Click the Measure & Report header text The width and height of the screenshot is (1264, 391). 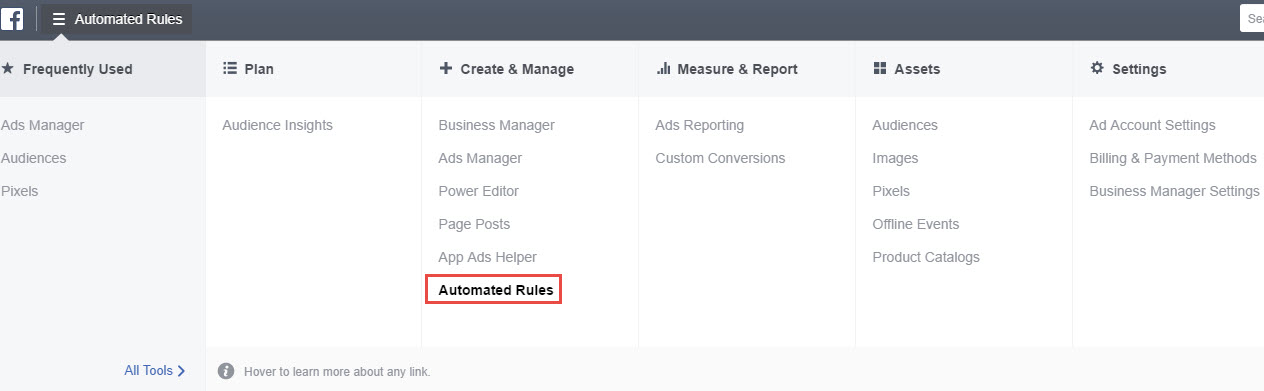coord(737,69)
